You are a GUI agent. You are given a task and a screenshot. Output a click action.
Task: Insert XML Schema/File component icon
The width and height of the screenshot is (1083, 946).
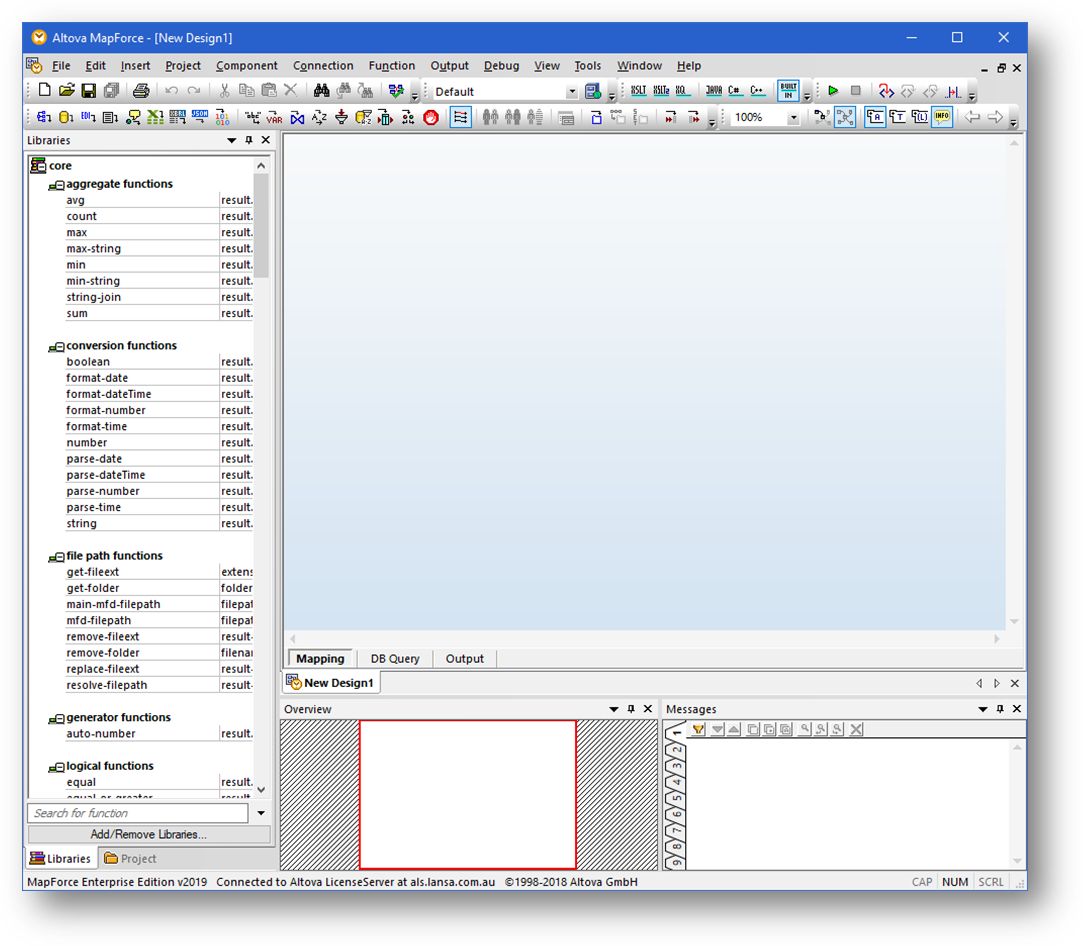point(44,117)
